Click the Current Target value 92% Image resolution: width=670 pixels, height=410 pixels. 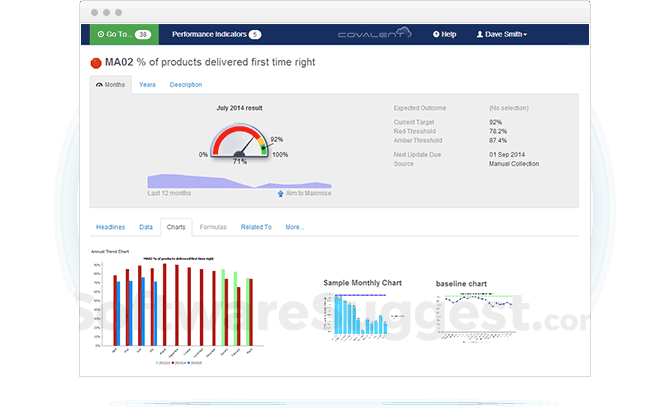tap(495, 122)
